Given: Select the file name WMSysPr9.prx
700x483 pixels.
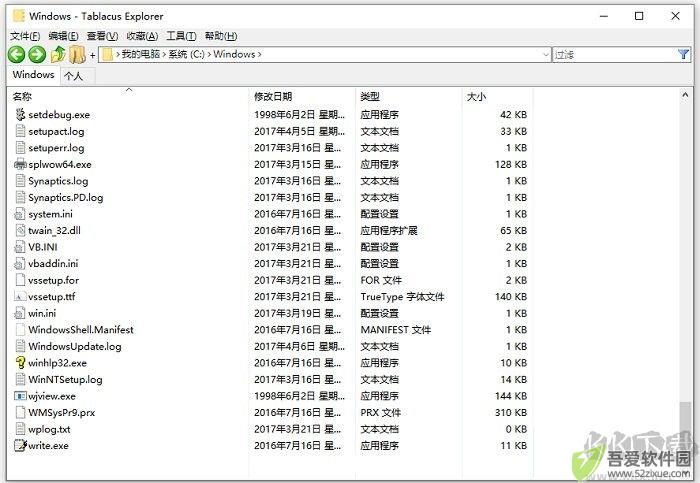Looking at the screenshot, I should [x=62, y=412].
